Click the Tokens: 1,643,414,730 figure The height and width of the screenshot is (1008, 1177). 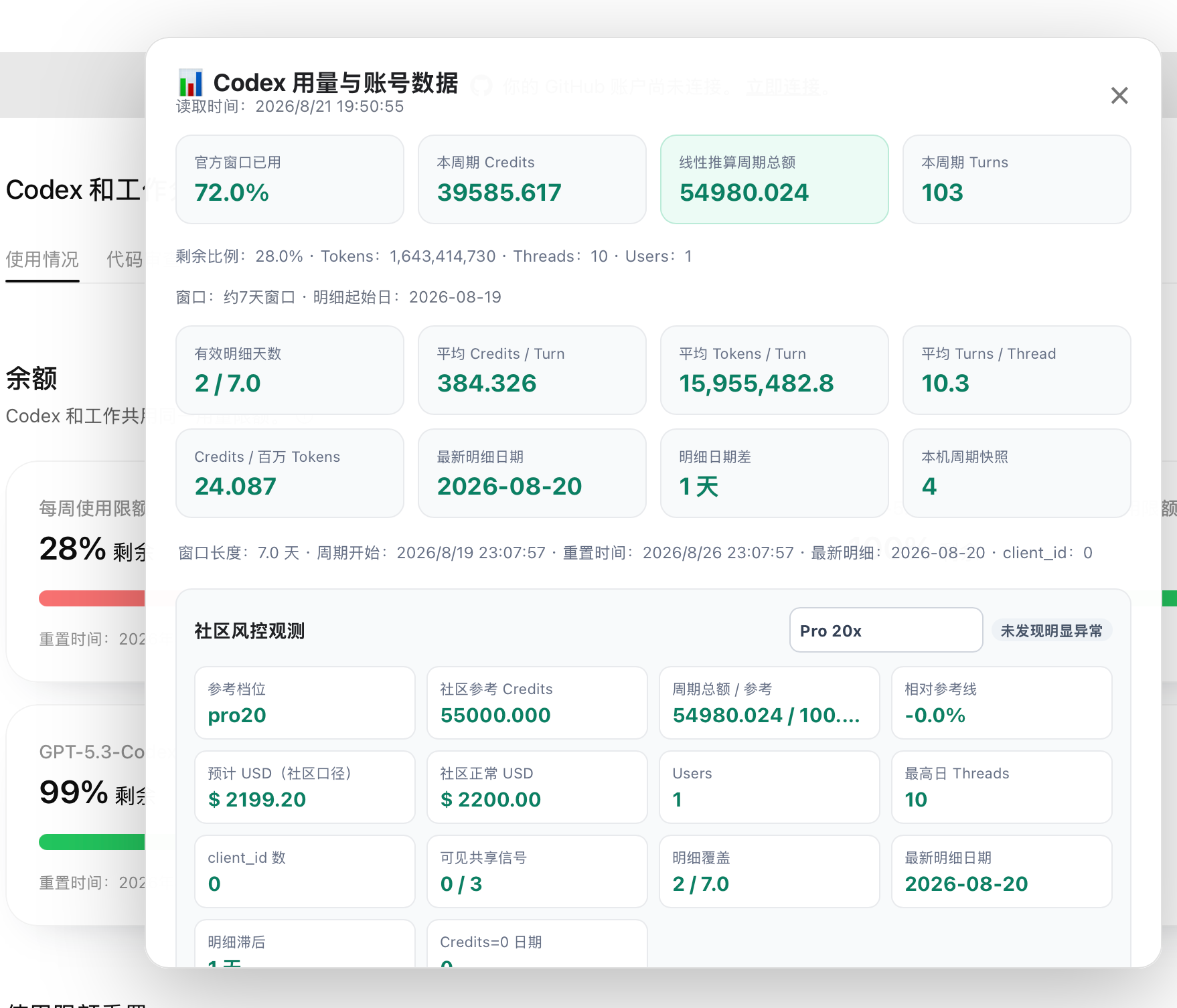[408, 256]
